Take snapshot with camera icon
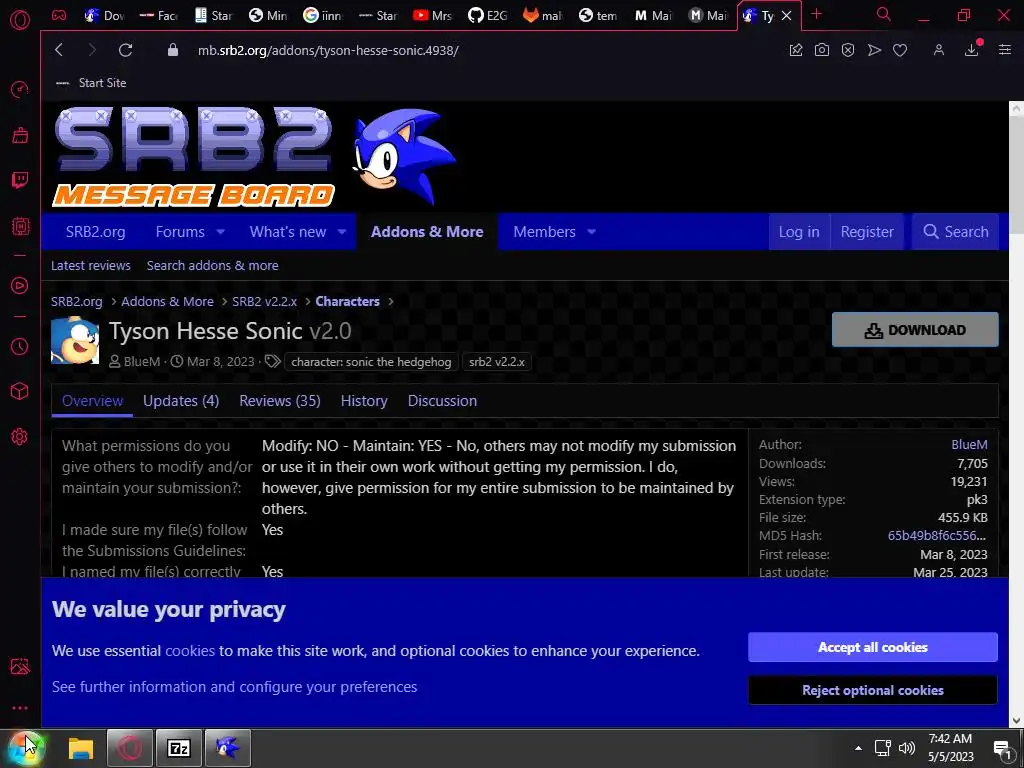The width and height of the screenshot is (1024, 768). point(822,50)
